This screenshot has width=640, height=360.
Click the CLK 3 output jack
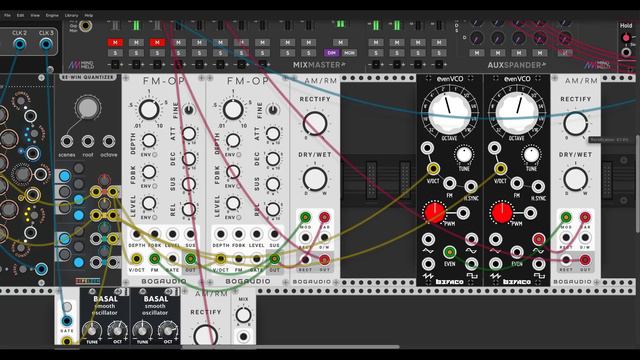coord(46,44)
